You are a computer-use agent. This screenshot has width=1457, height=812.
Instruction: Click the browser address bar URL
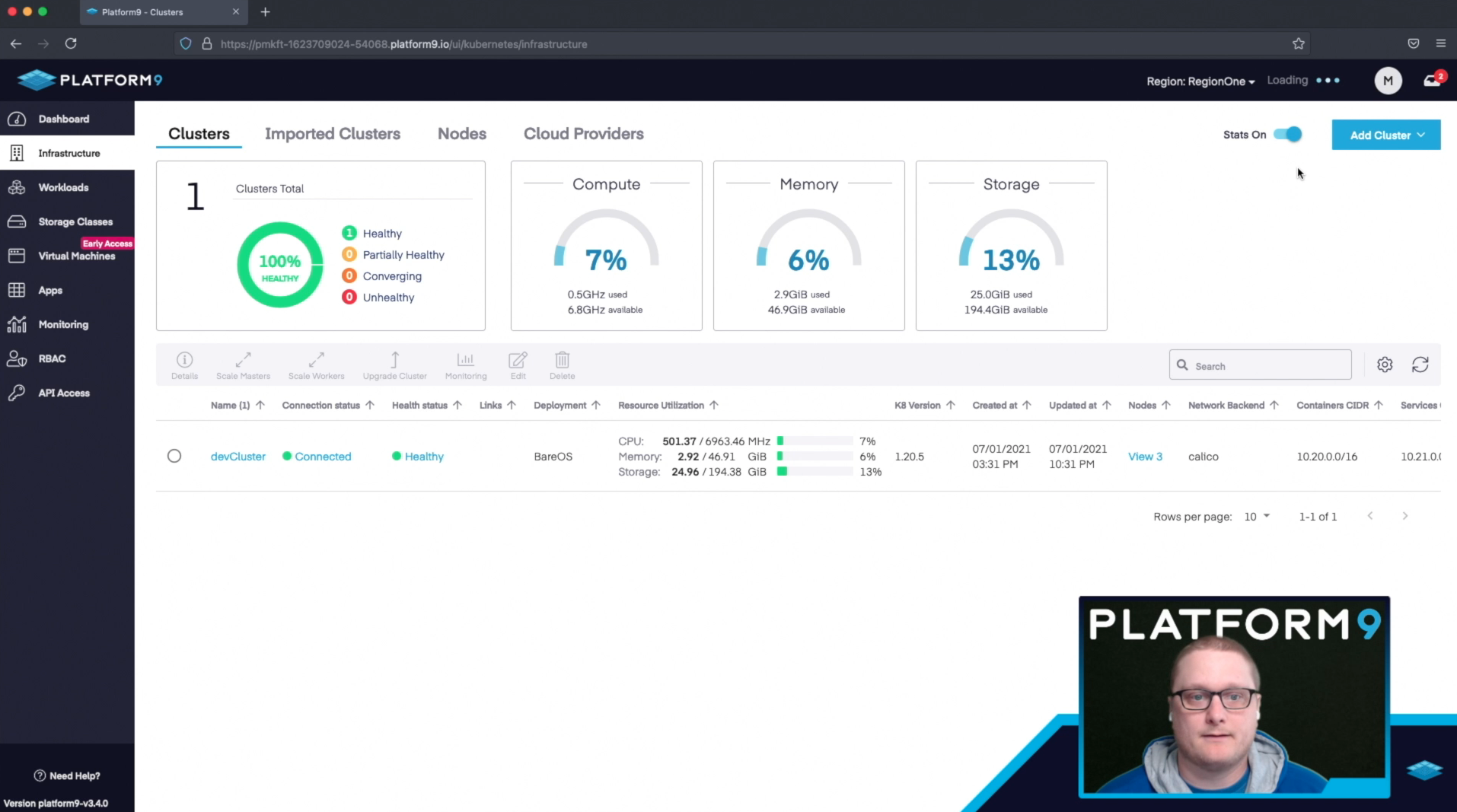click(x=403, y=44)
